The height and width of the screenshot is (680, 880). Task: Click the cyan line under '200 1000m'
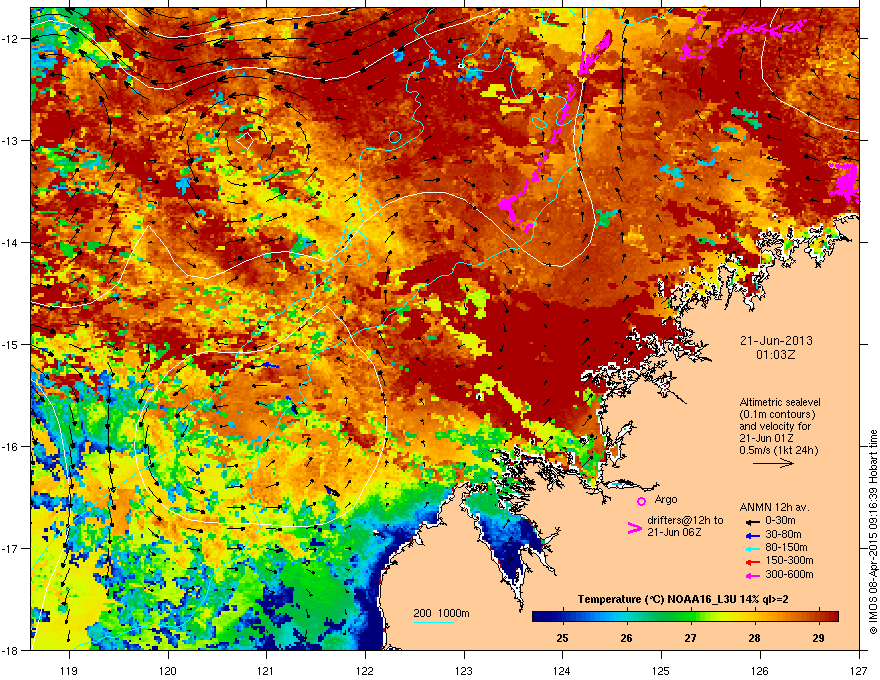434,622
